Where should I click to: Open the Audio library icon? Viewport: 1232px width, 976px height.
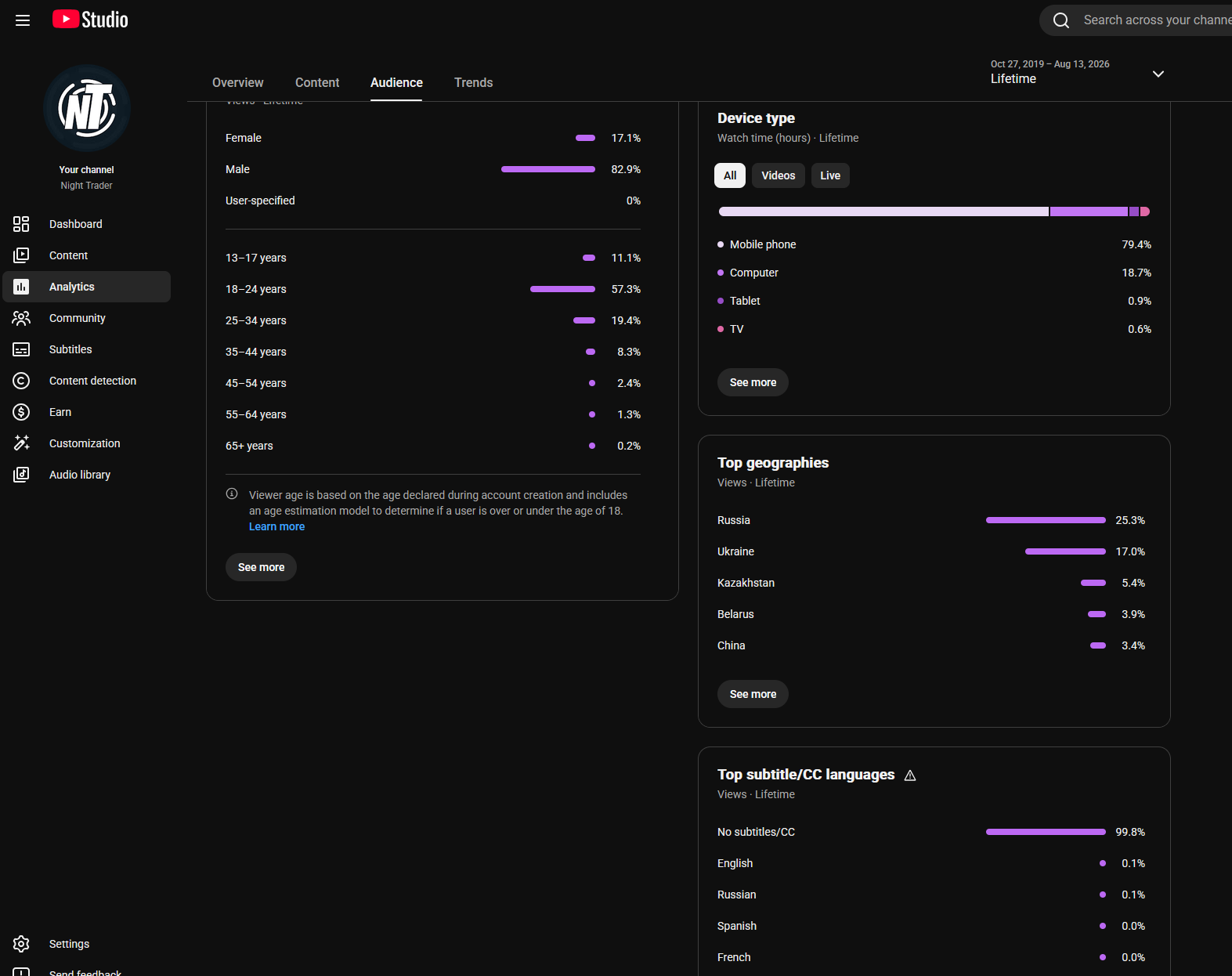click(x=21, y=475)
